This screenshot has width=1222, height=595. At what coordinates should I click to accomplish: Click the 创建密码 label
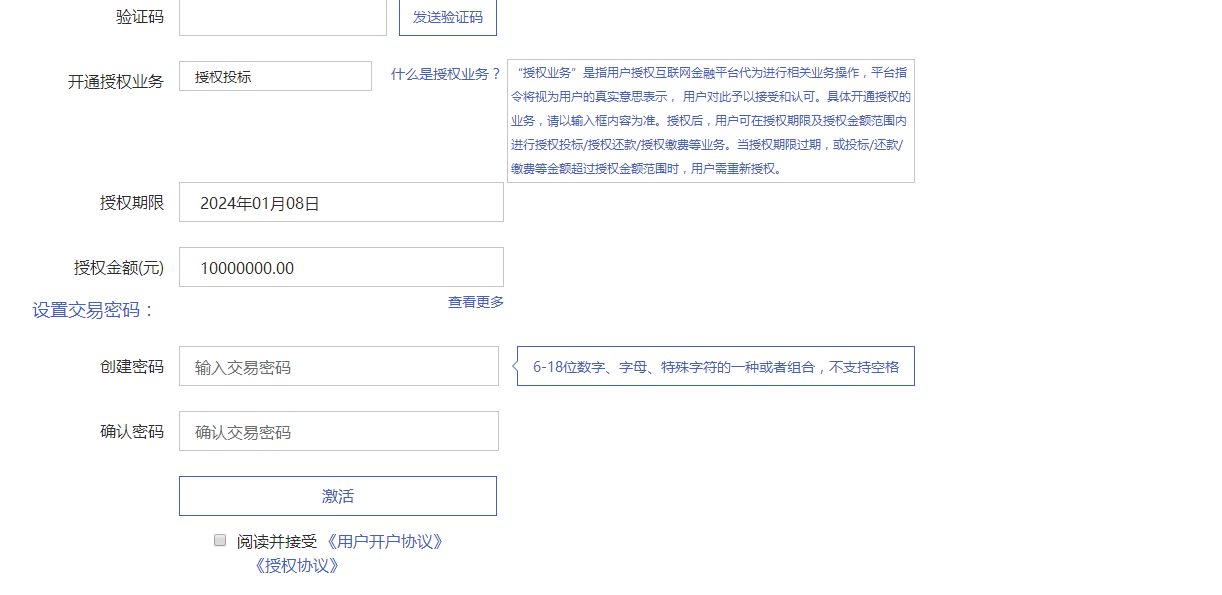[x=132, y=366]
